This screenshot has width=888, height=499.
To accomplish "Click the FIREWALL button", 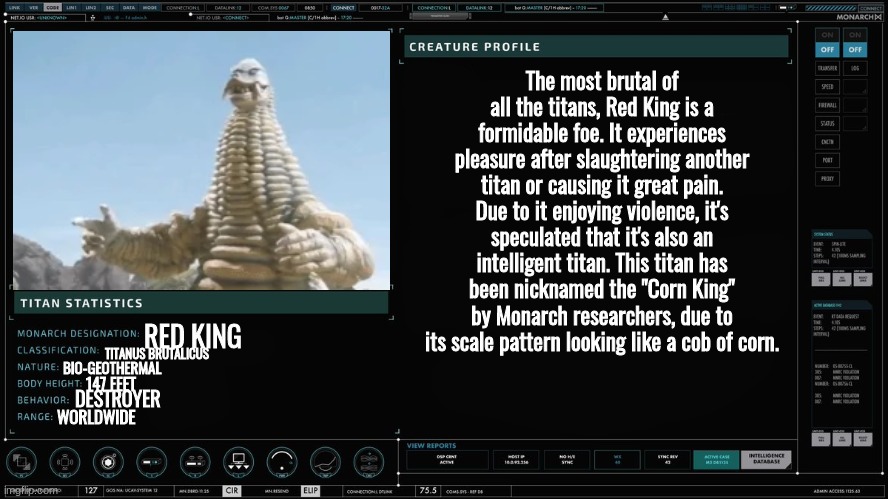I will tap(827, 105).
